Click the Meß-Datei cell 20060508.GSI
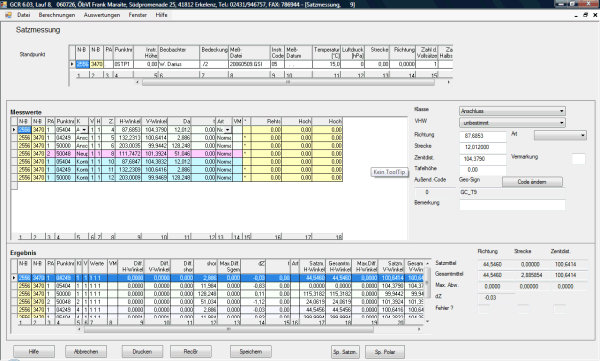 (249, 64)
